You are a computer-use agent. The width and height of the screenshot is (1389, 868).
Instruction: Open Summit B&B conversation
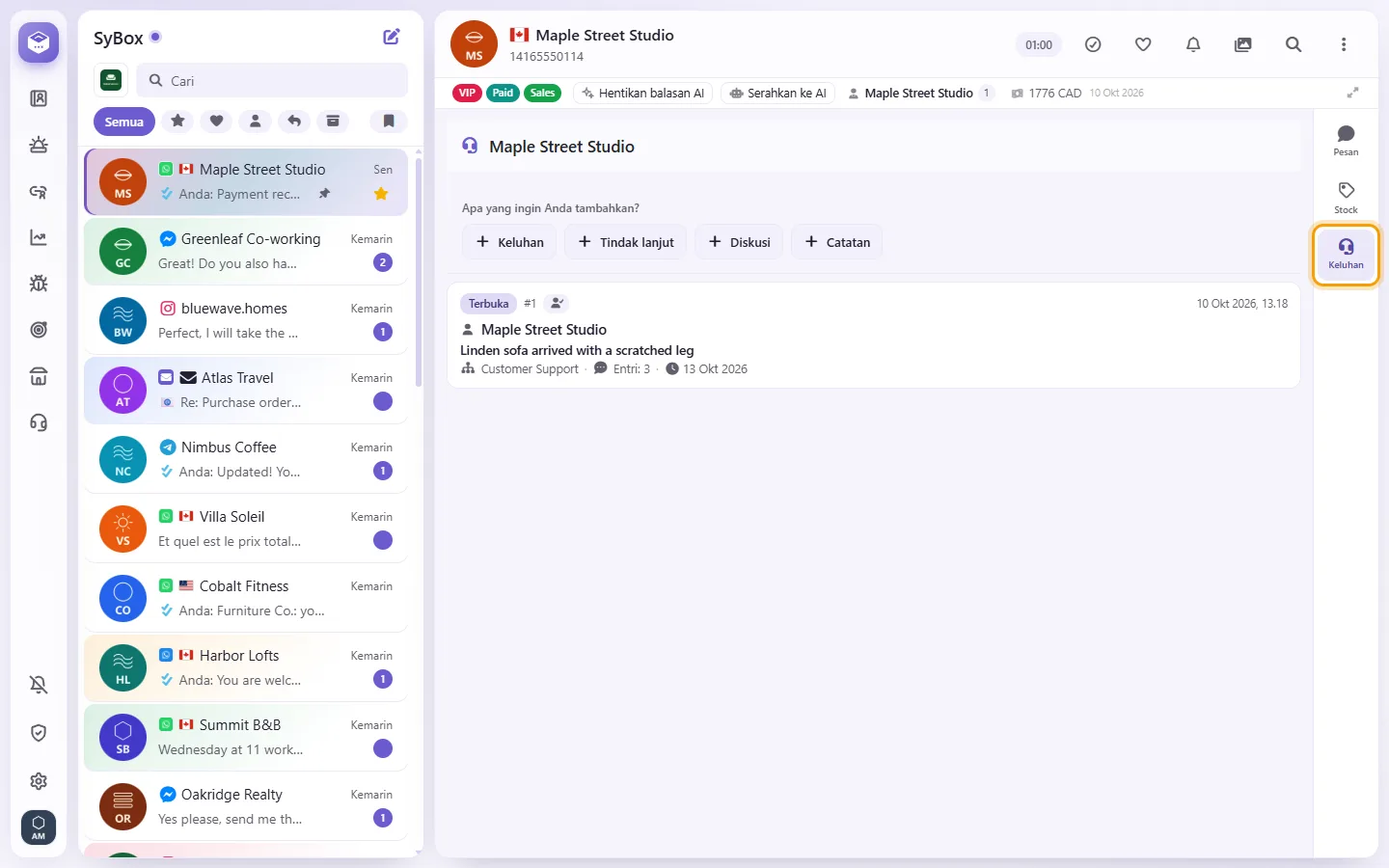(x=246, y=737)
